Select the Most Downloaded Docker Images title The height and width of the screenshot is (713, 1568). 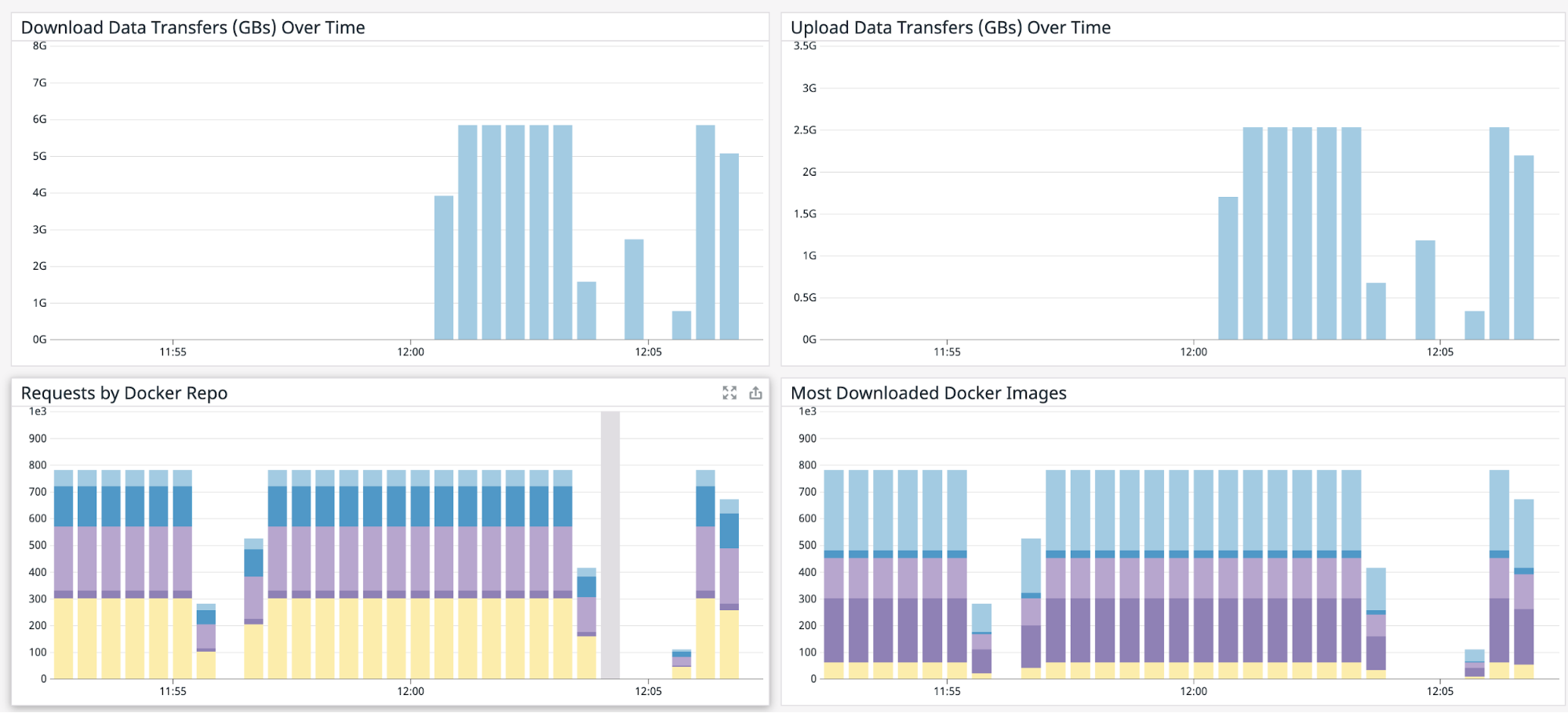coord(928,393)
